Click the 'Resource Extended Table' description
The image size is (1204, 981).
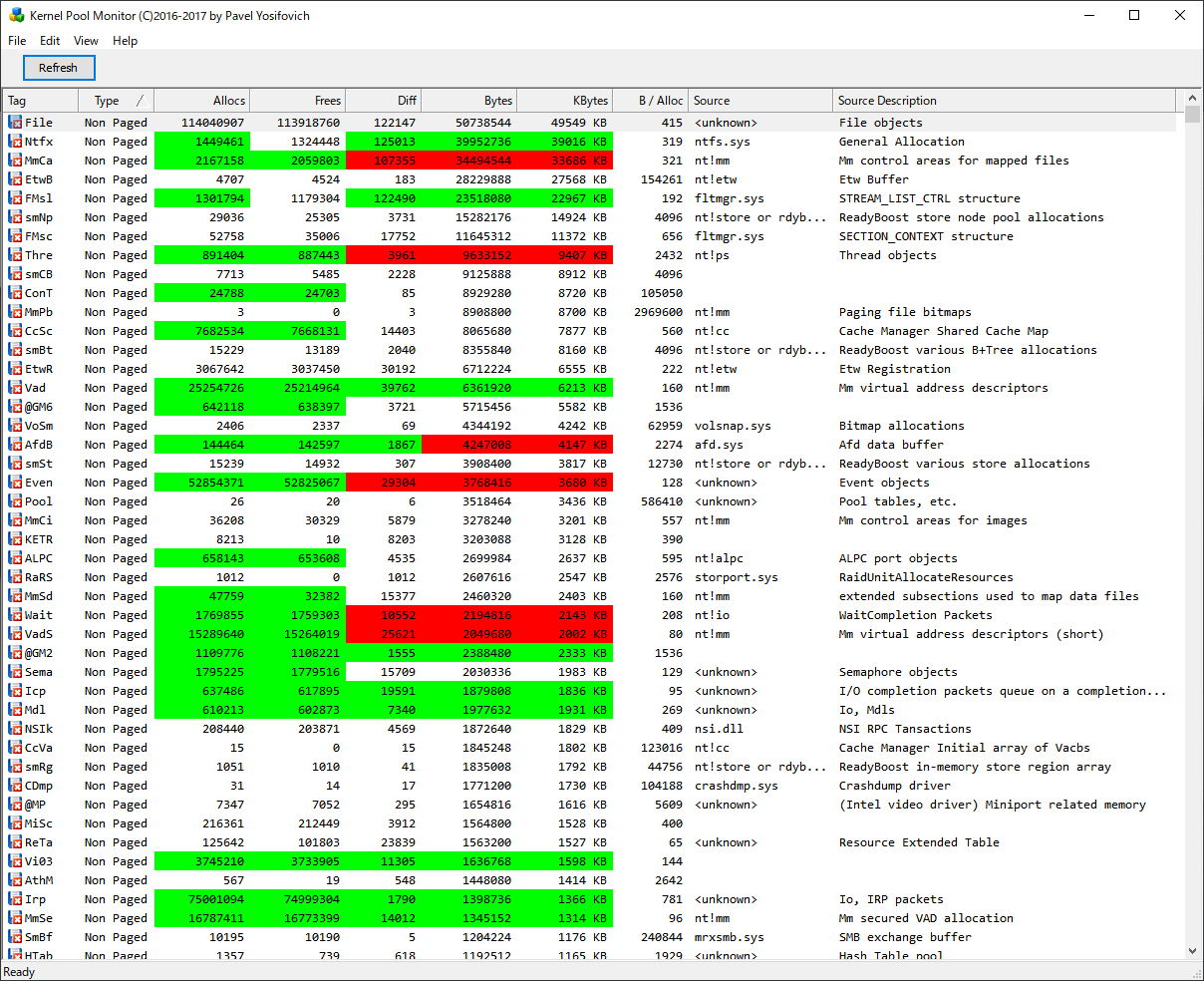[919, 842]
